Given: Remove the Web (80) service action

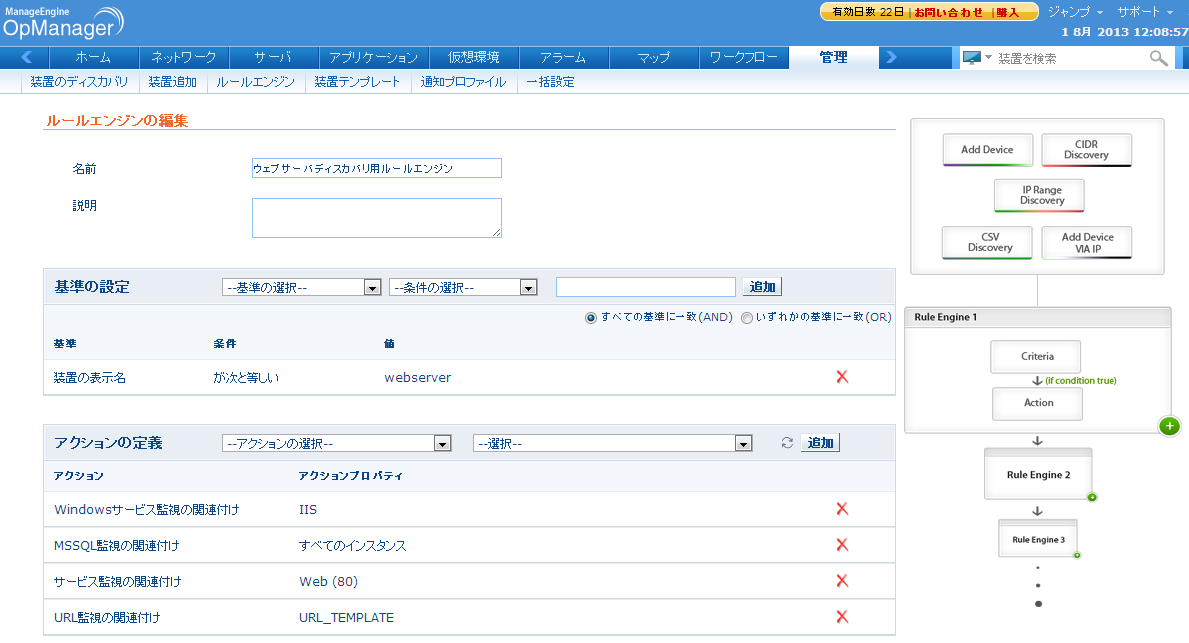Looking at the screenshot, I should click(841, 581).
